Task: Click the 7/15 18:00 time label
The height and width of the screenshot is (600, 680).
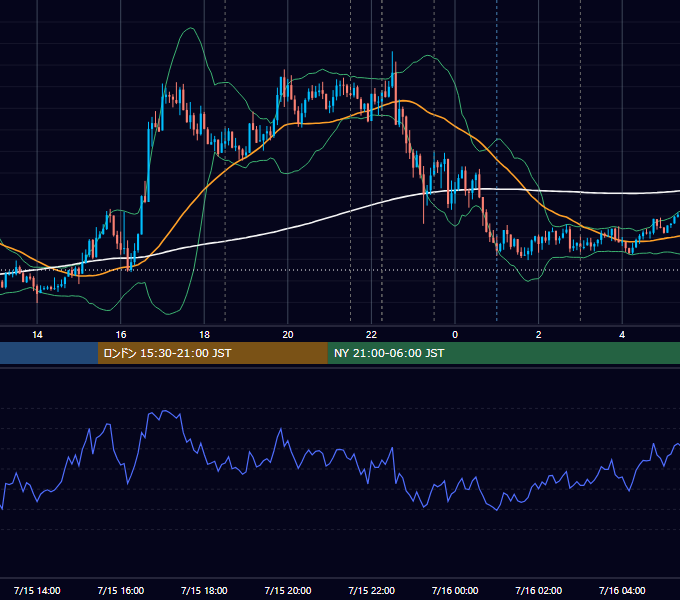Action: coord(204,590)
